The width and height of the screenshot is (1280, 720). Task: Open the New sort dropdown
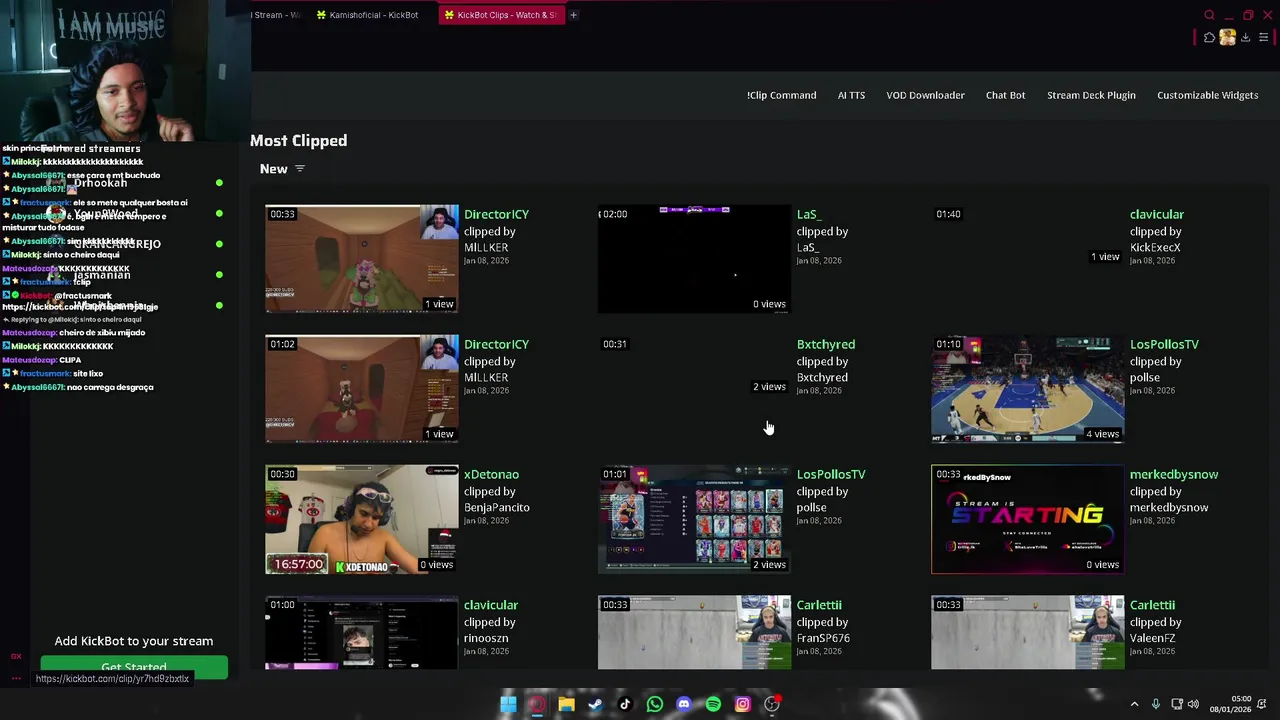[282, 169]
